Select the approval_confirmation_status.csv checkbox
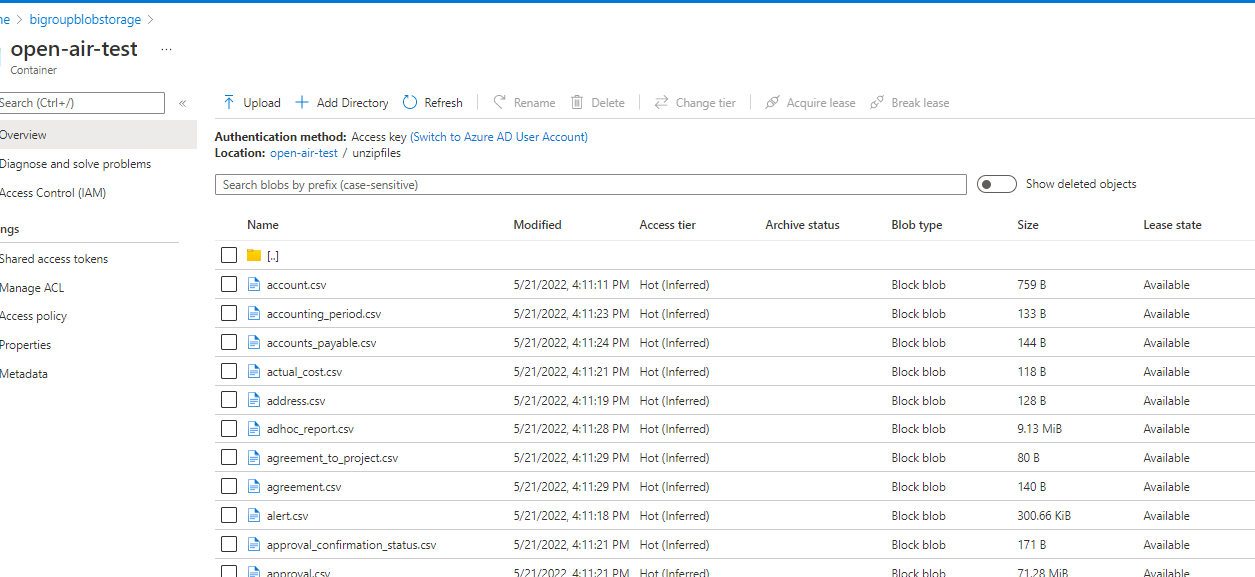 pyautogui.click(x=229, y=545)
